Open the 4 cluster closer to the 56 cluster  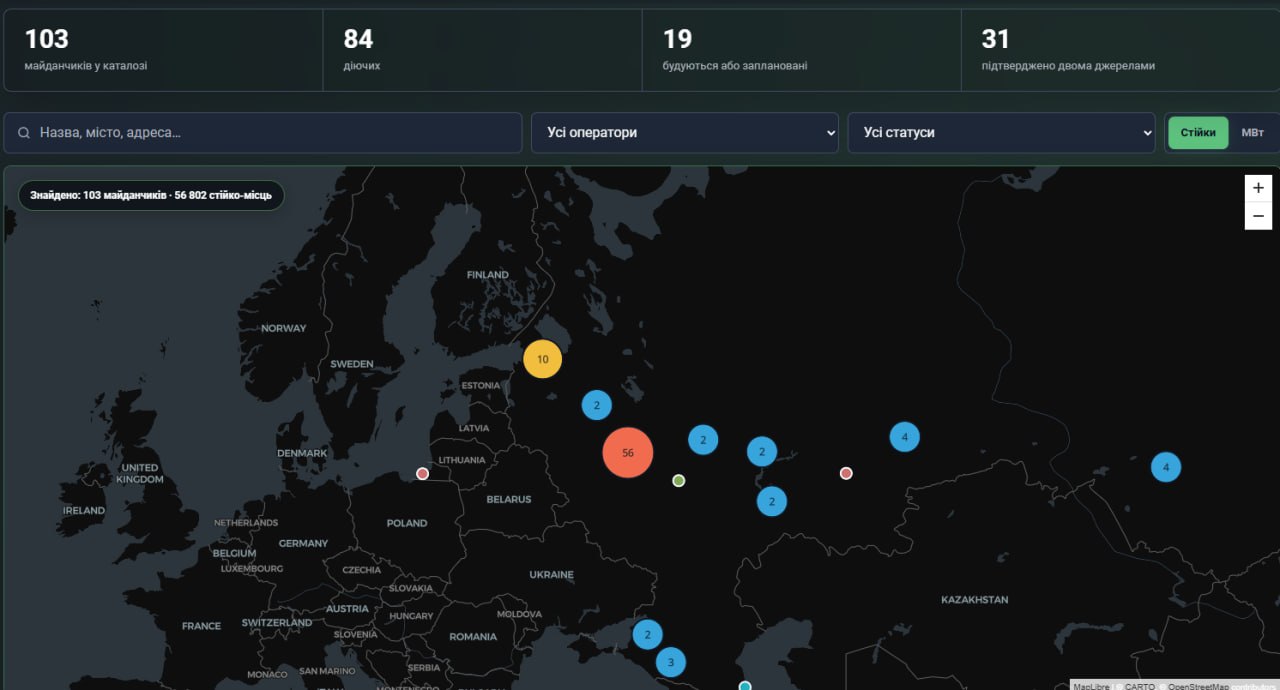[x=904, y=437]
